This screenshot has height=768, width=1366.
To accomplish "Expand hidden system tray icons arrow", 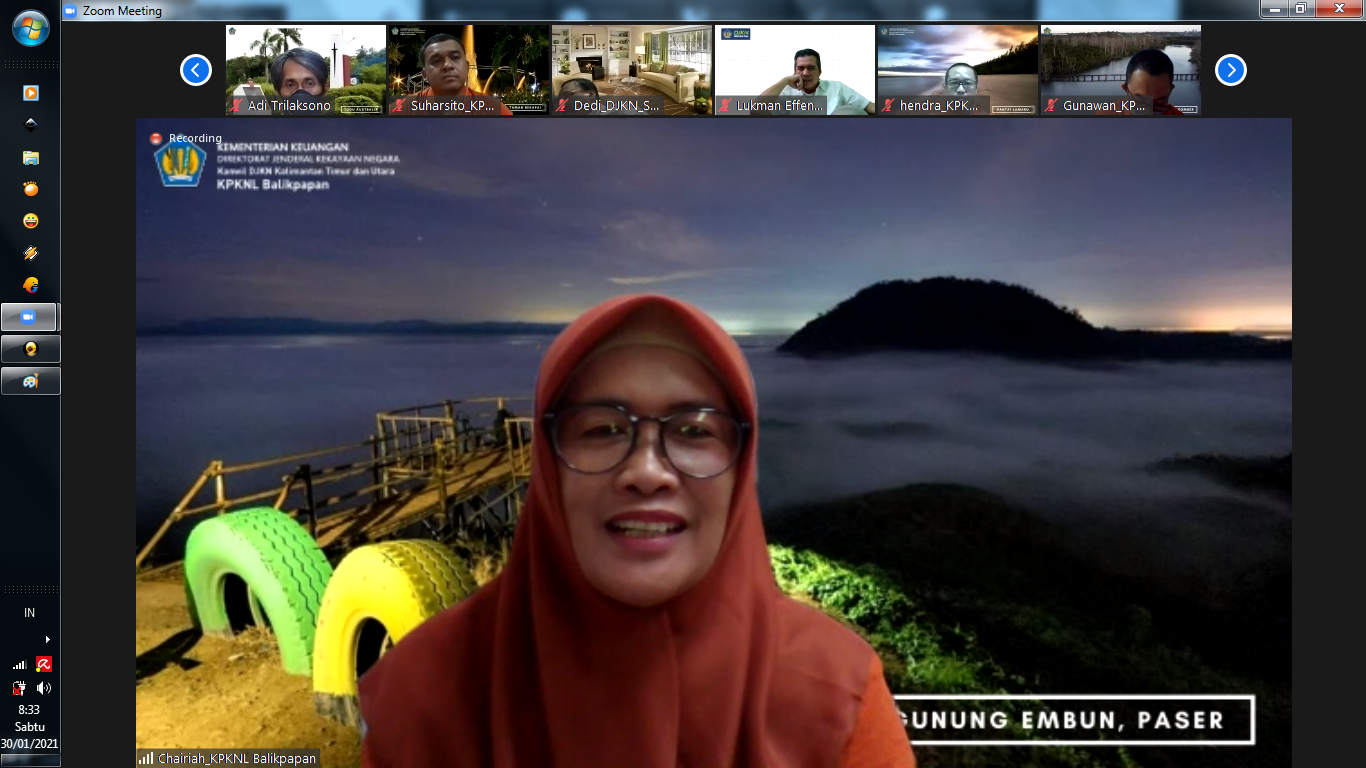I will tap(47, 639).
